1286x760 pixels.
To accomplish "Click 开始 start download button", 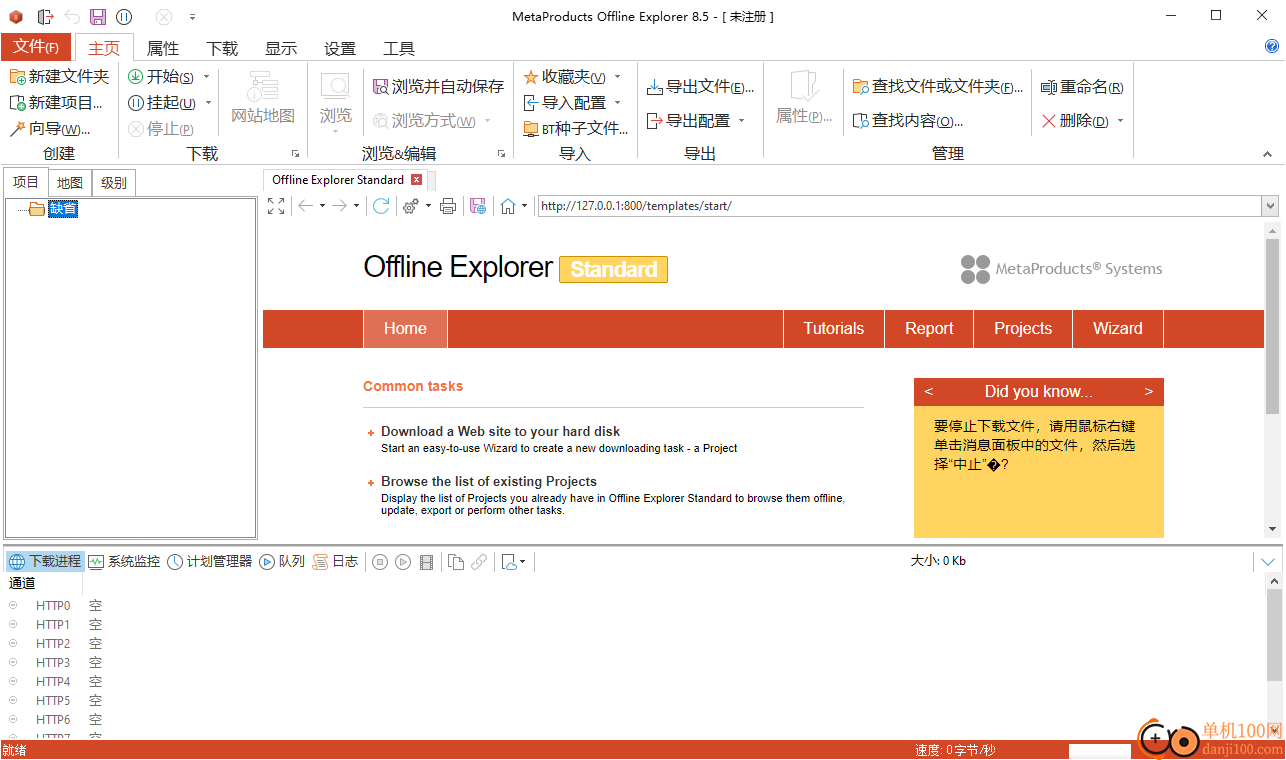I will pos(161,77).
